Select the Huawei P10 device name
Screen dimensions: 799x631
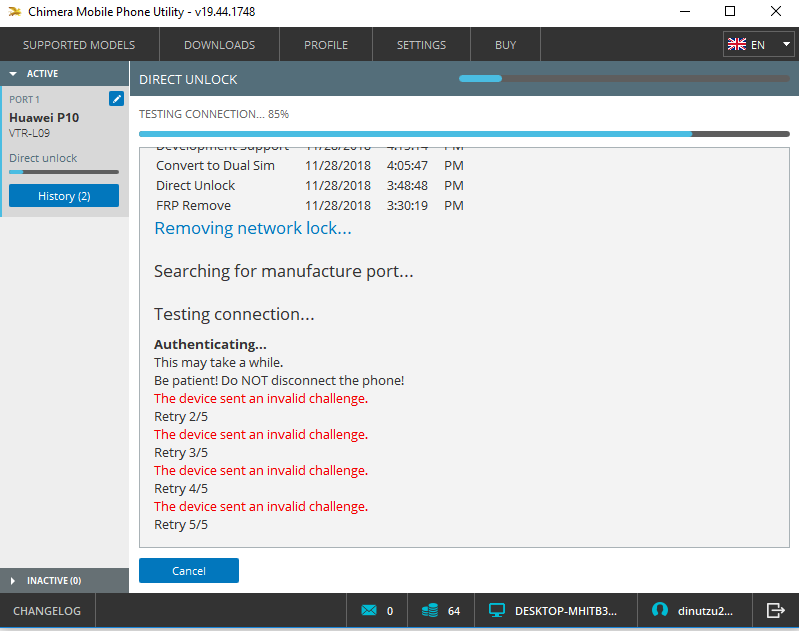point(44,118)
